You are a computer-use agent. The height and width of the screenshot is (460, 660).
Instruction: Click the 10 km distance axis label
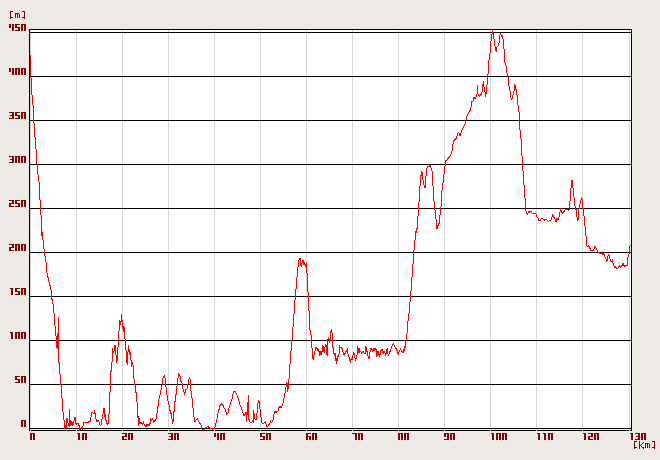tap(80, 437)
